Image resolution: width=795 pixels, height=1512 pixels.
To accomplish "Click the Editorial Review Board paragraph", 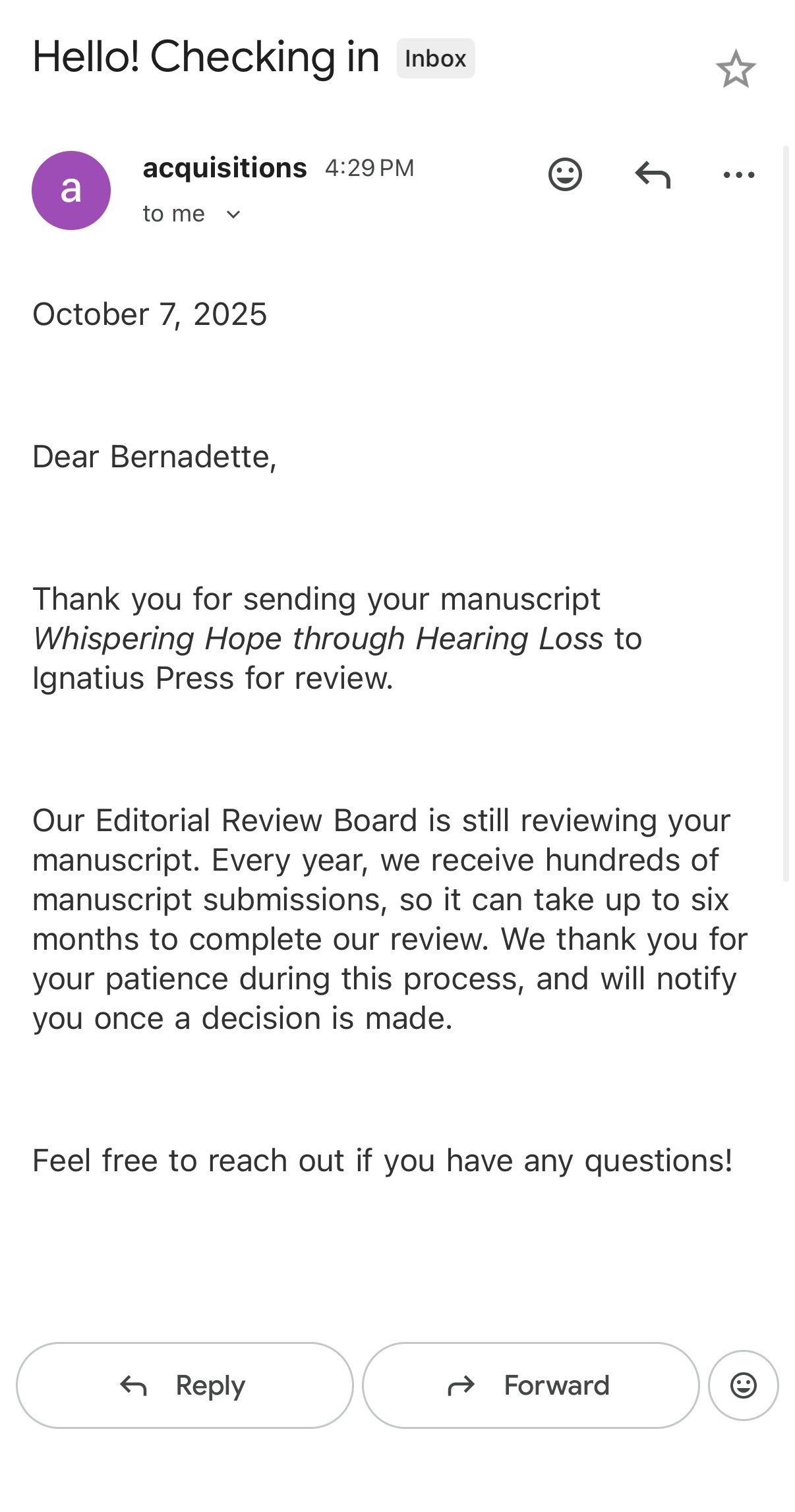I will point(389,919).
